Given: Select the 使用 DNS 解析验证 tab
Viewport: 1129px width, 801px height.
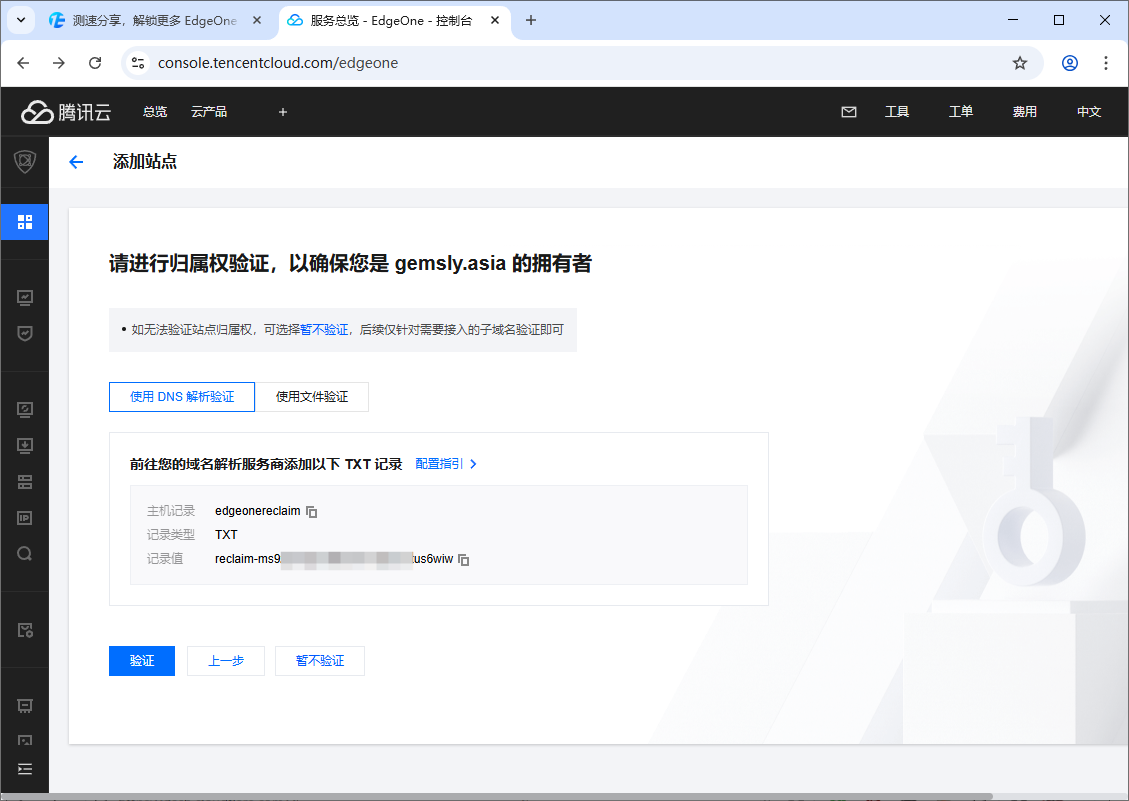Looking at the screenshot, I should pyautogui.click(x=182, y=397).
